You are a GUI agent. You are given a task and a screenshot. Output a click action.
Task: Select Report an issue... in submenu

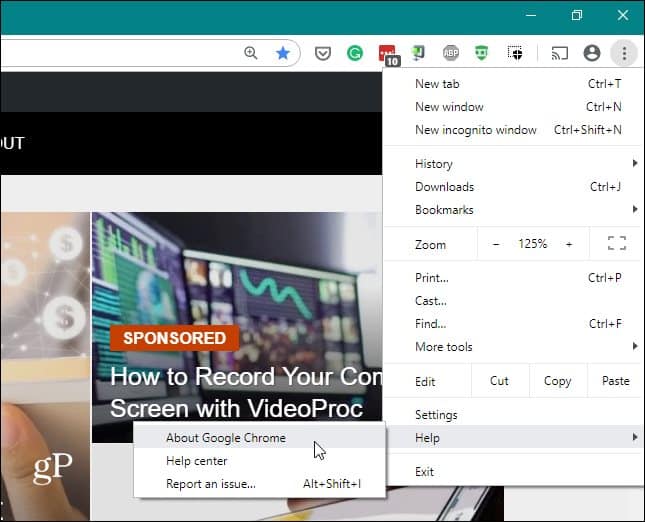pos(260,484)
